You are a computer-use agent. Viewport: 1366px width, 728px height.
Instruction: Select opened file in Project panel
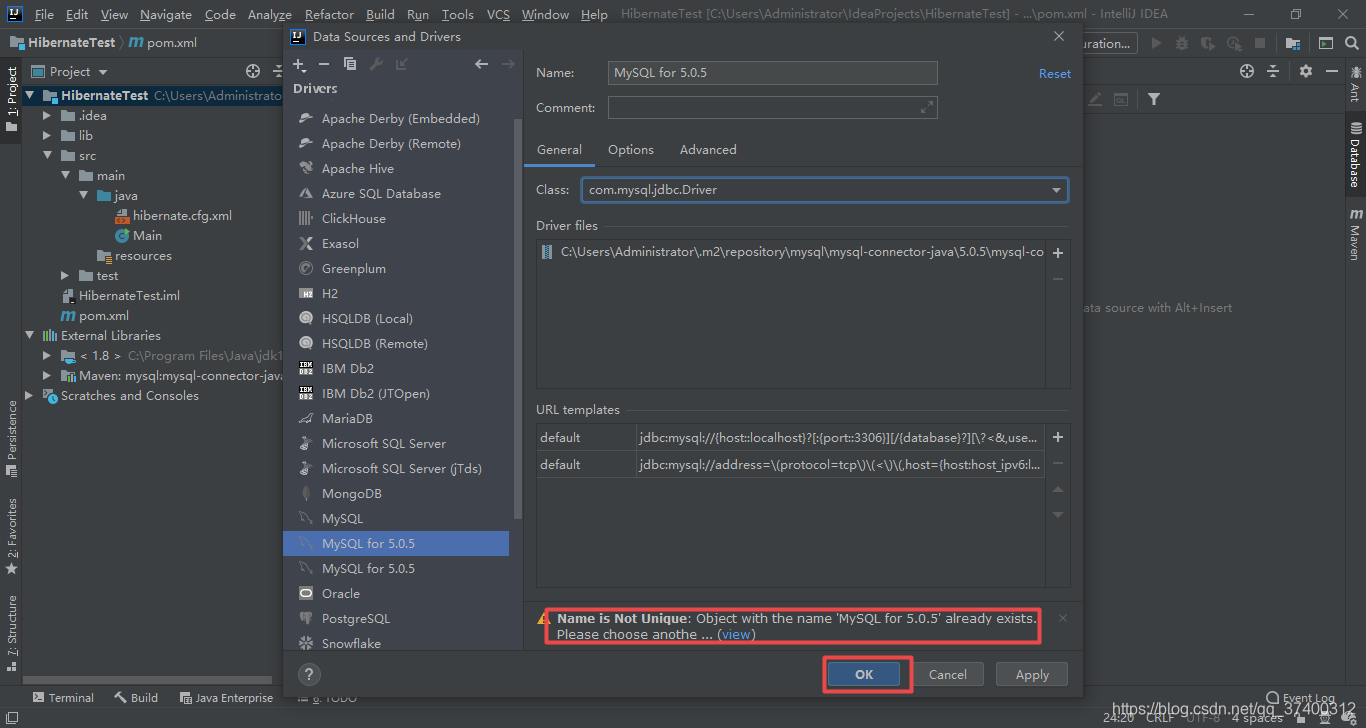point(253,71)
